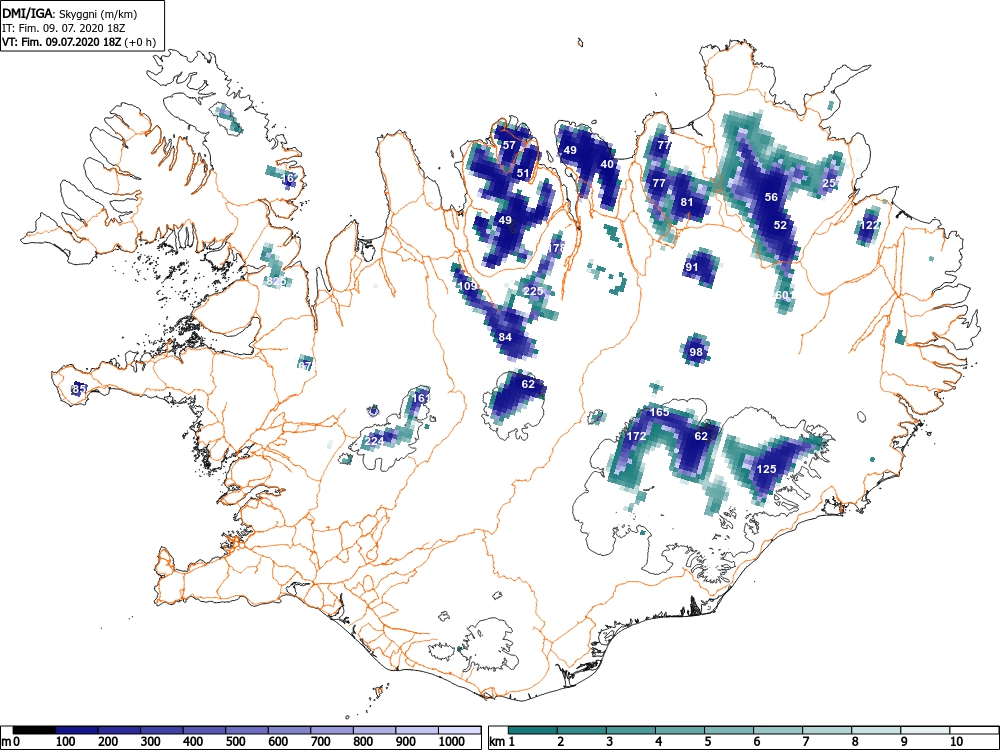1000x750 pixels.
Task: Click the visibility value 57 on the map
Action: 509,145
